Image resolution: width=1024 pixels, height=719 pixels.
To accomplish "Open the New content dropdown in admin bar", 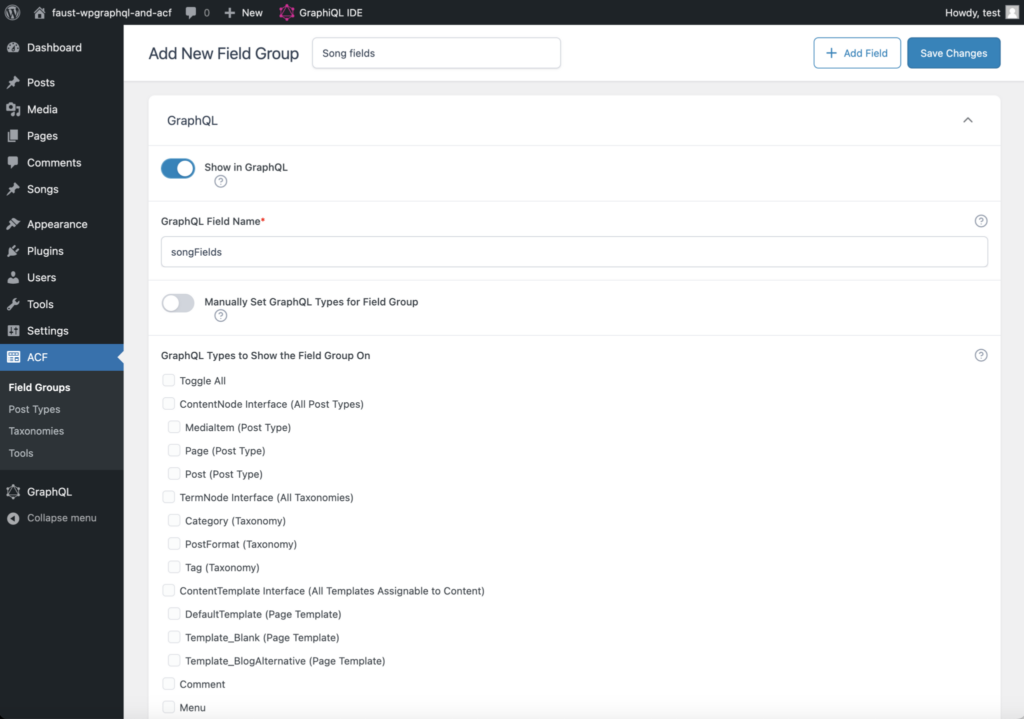I will pos(243,13).
